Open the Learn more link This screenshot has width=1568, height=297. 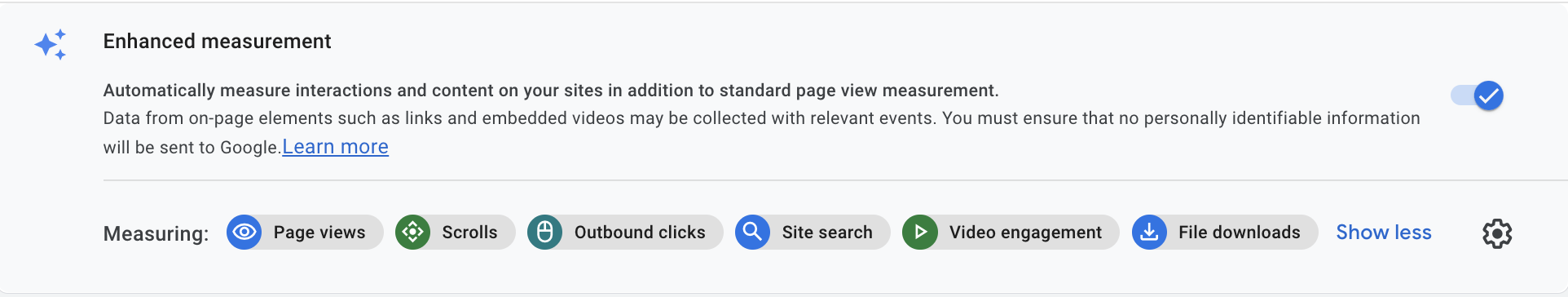335,147
